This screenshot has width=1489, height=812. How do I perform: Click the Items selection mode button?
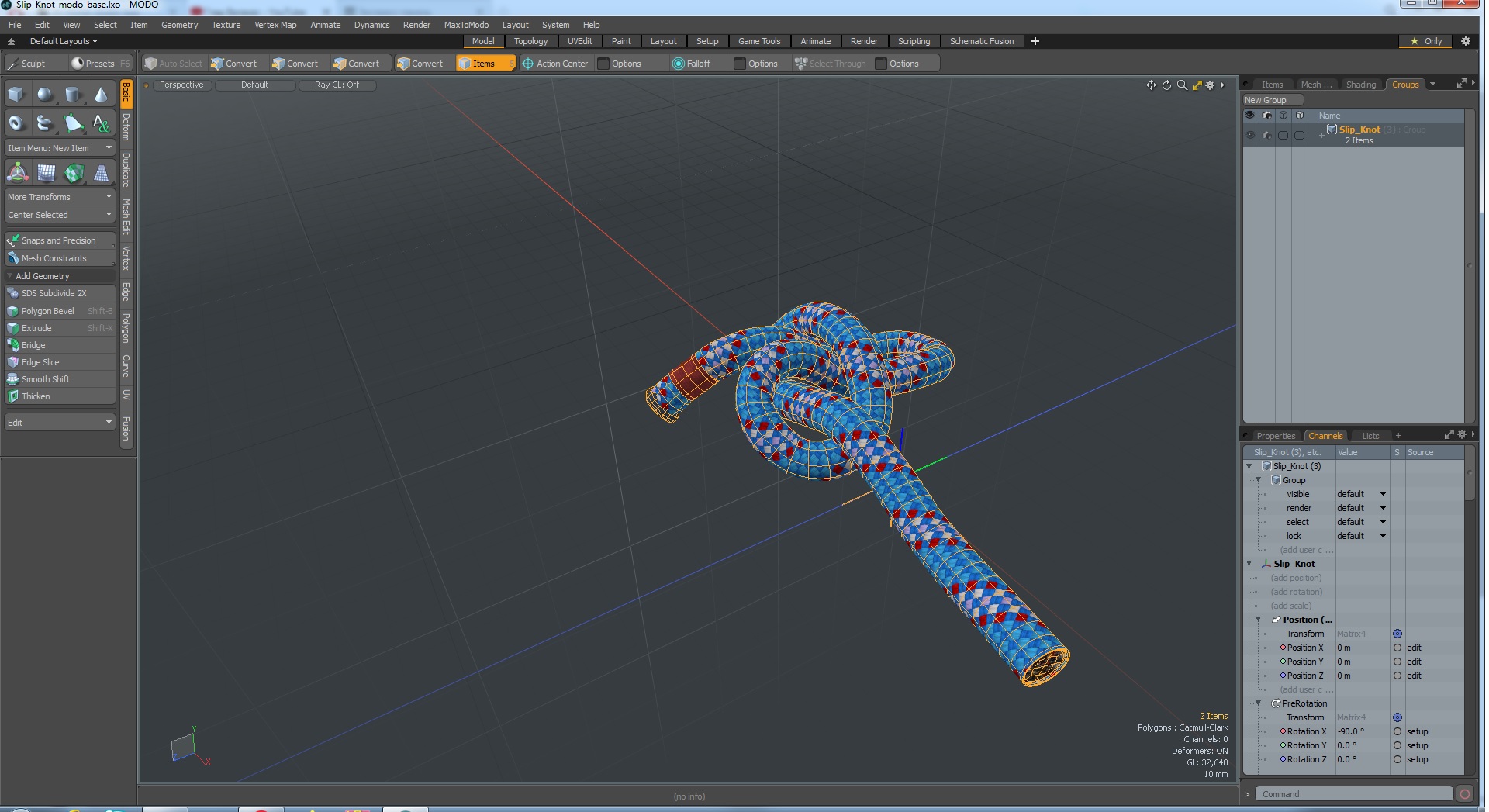(485, 64)
